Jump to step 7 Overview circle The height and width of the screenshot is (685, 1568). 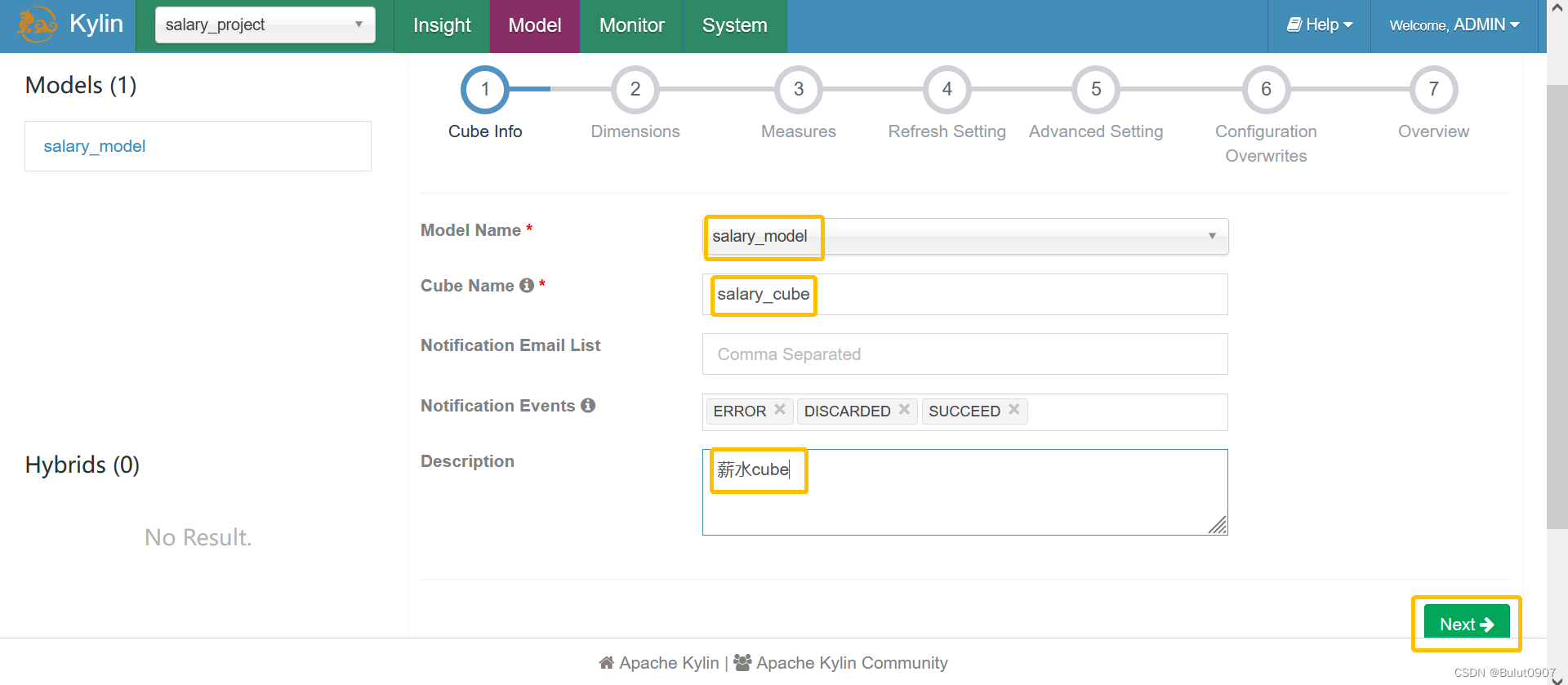(1433, 90)
